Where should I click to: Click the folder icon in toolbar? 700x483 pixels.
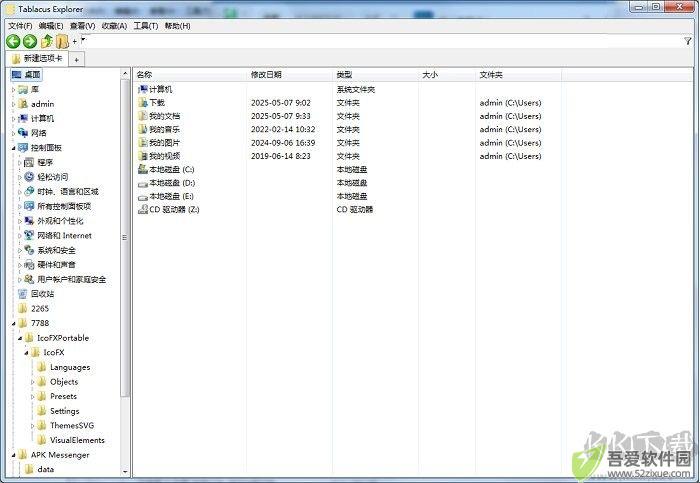click(x=62, y=42)
